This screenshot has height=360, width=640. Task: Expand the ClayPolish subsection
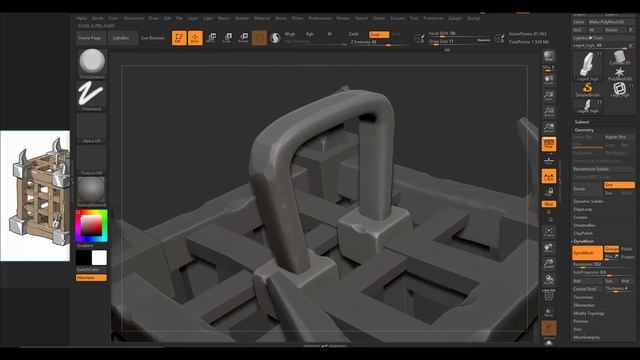583,233
